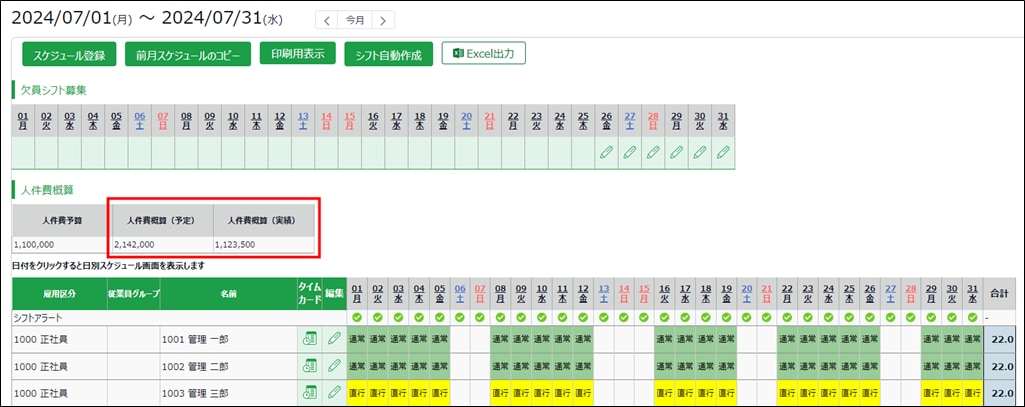
Task: Click the 前月スケジュールのコピー button
Action: pyautogui.click(x=188, y=54)
